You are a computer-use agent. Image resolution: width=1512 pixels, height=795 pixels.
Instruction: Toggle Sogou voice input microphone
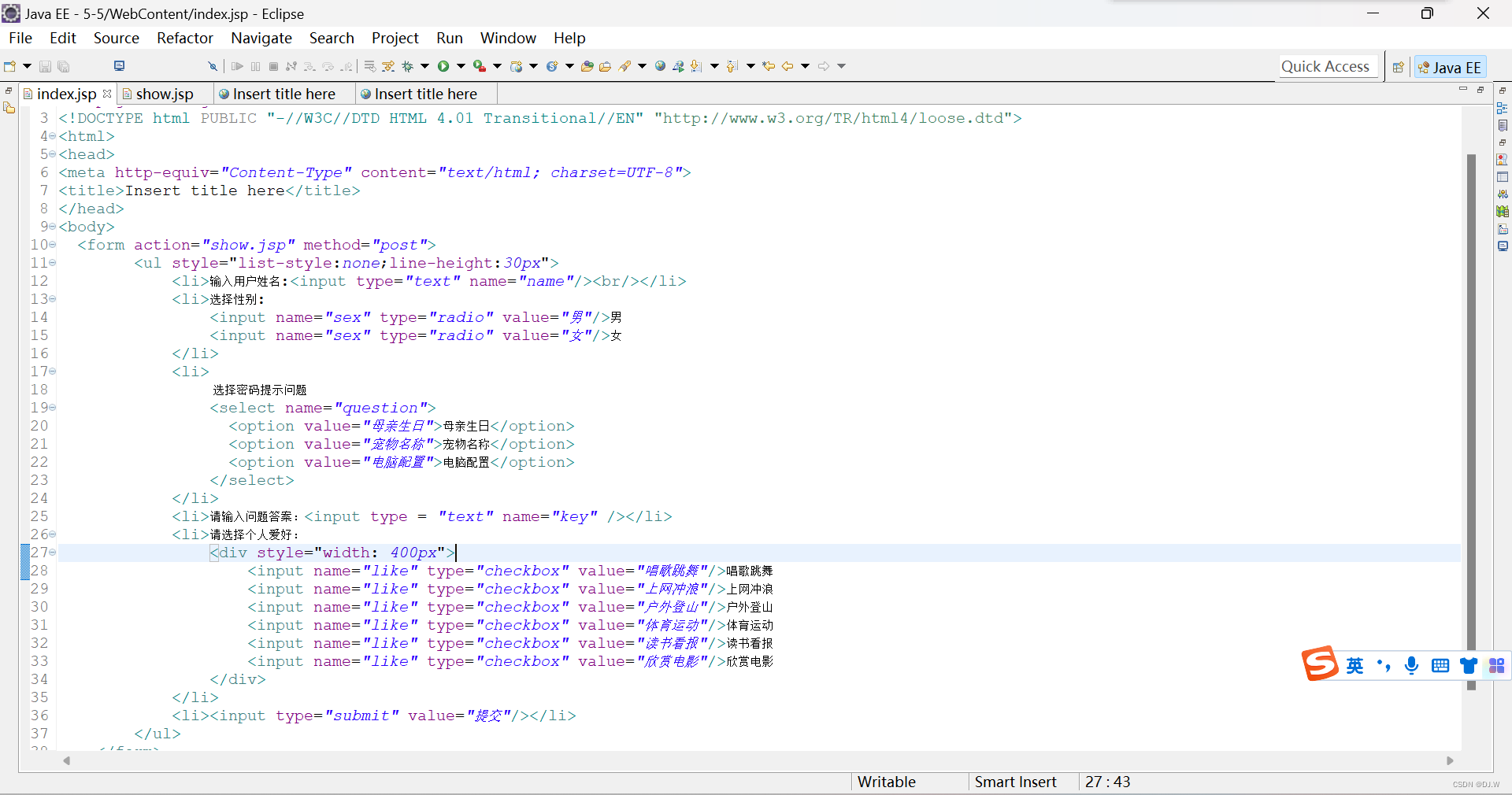click(1412, 666)
